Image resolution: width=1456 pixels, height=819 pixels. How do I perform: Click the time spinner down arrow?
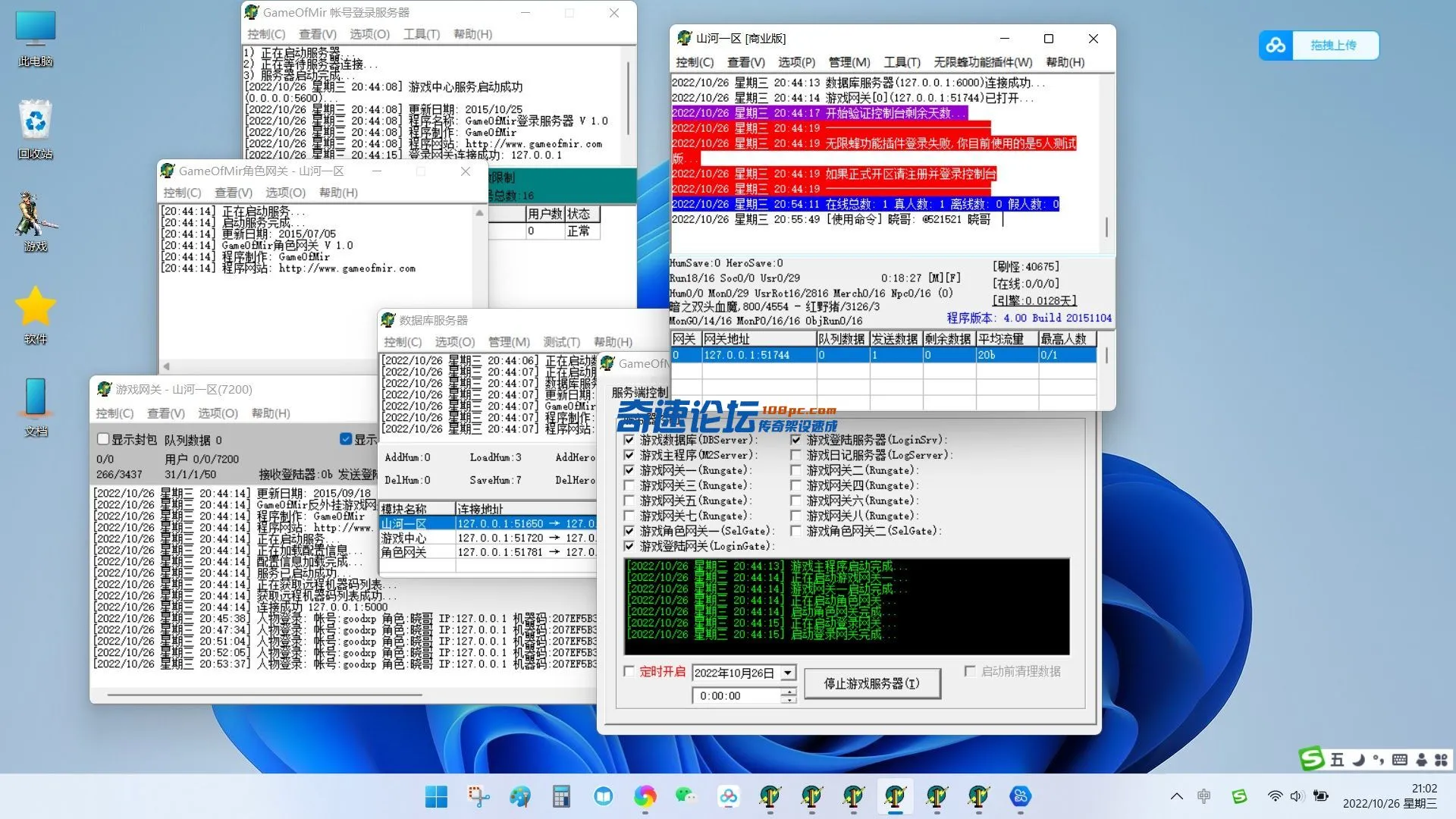point(789,700)
